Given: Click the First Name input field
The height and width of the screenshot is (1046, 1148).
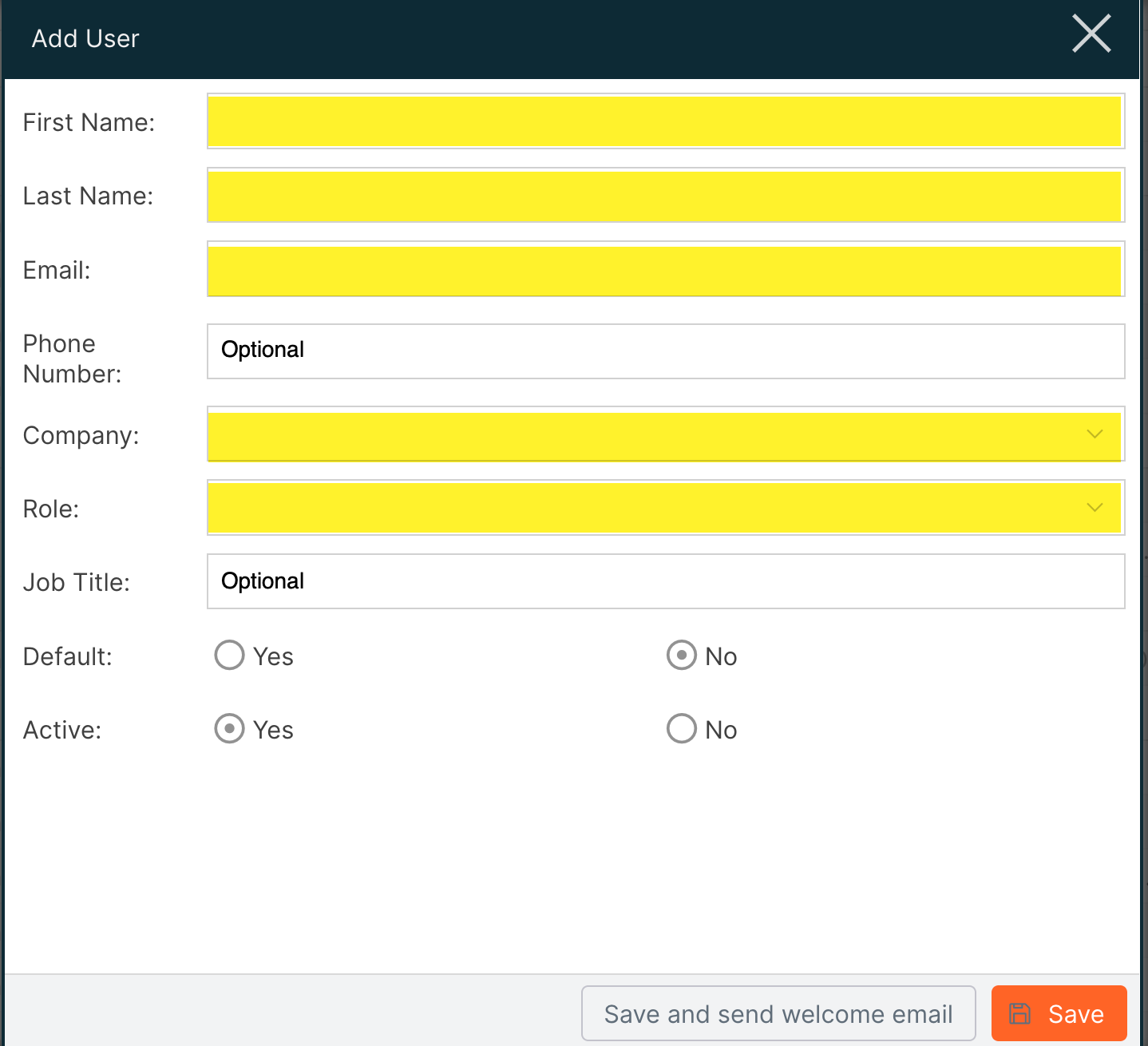Looking at the screenshot, I should coord(666,121).
